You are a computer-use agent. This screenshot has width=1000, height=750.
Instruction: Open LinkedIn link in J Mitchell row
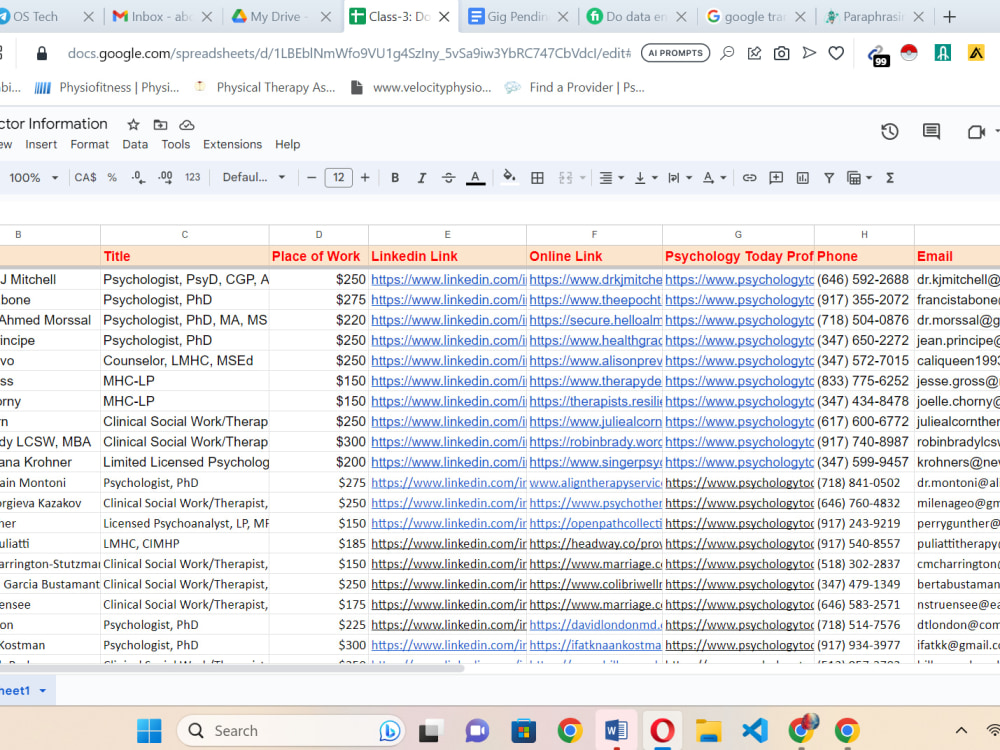[448, 279]
